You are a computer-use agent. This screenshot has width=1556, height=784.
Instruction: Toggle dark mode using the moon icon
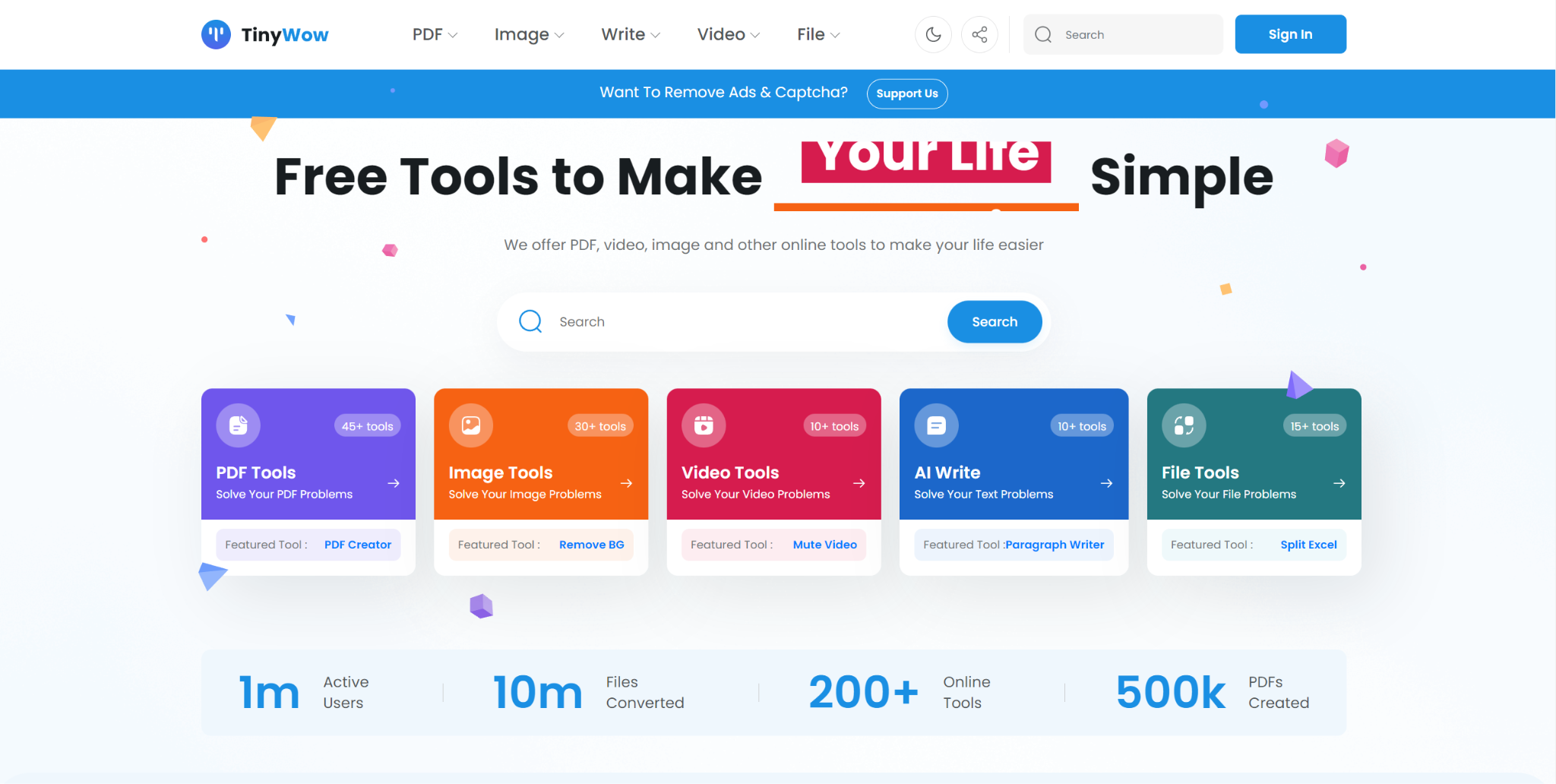pyautogui.click(x=933, y=34)
